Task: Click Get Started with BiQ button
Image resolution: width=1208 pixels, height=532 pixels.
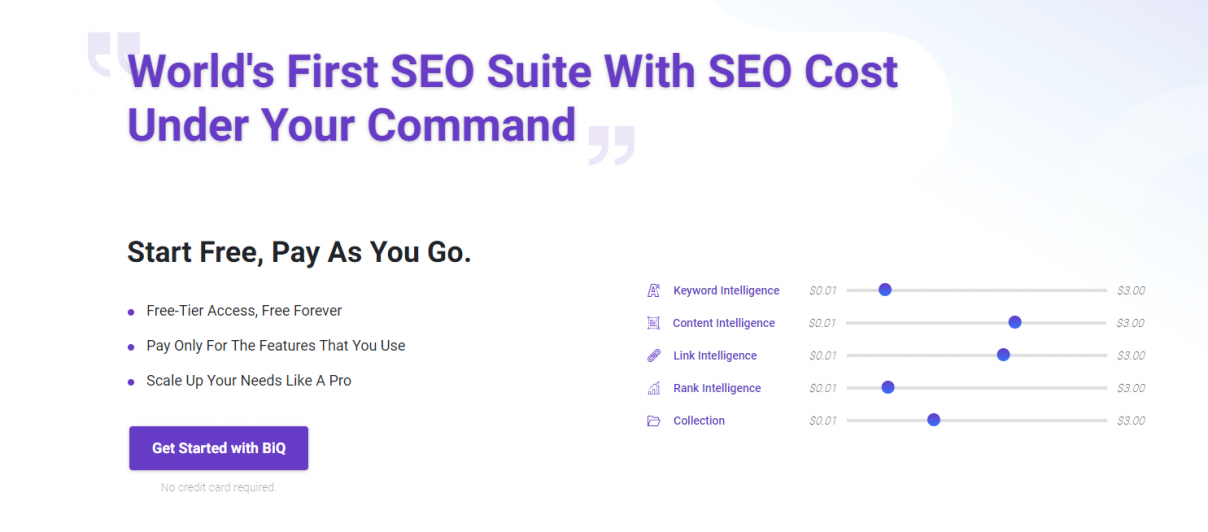Action: point(219,448)
